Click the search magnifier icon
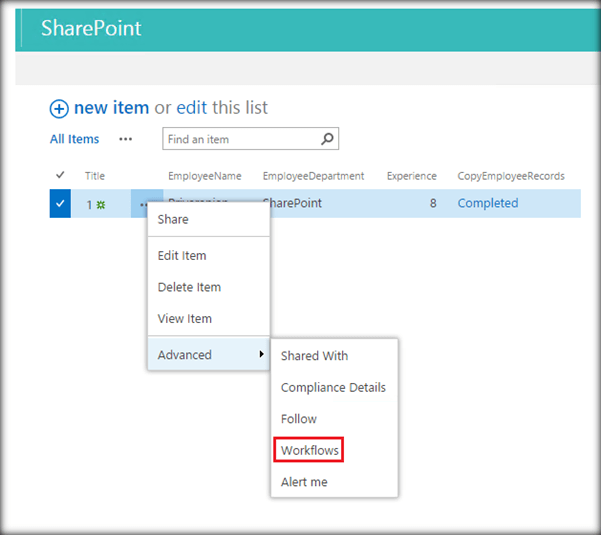Screen dimensions: 601x535 pyautogui.click(x=327, y=139)
